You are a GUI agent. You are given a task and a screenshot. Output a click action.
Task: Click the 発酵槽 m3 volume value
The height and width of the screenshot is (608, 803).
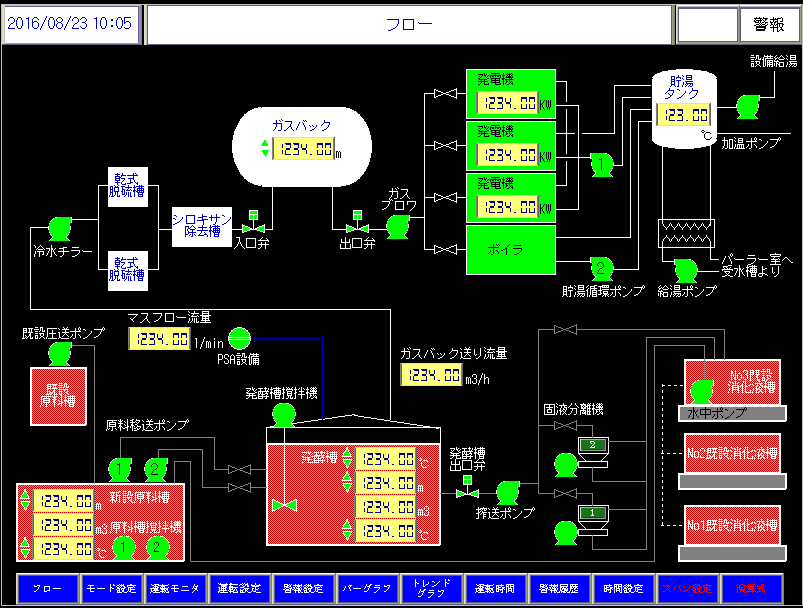click(386, 507)
